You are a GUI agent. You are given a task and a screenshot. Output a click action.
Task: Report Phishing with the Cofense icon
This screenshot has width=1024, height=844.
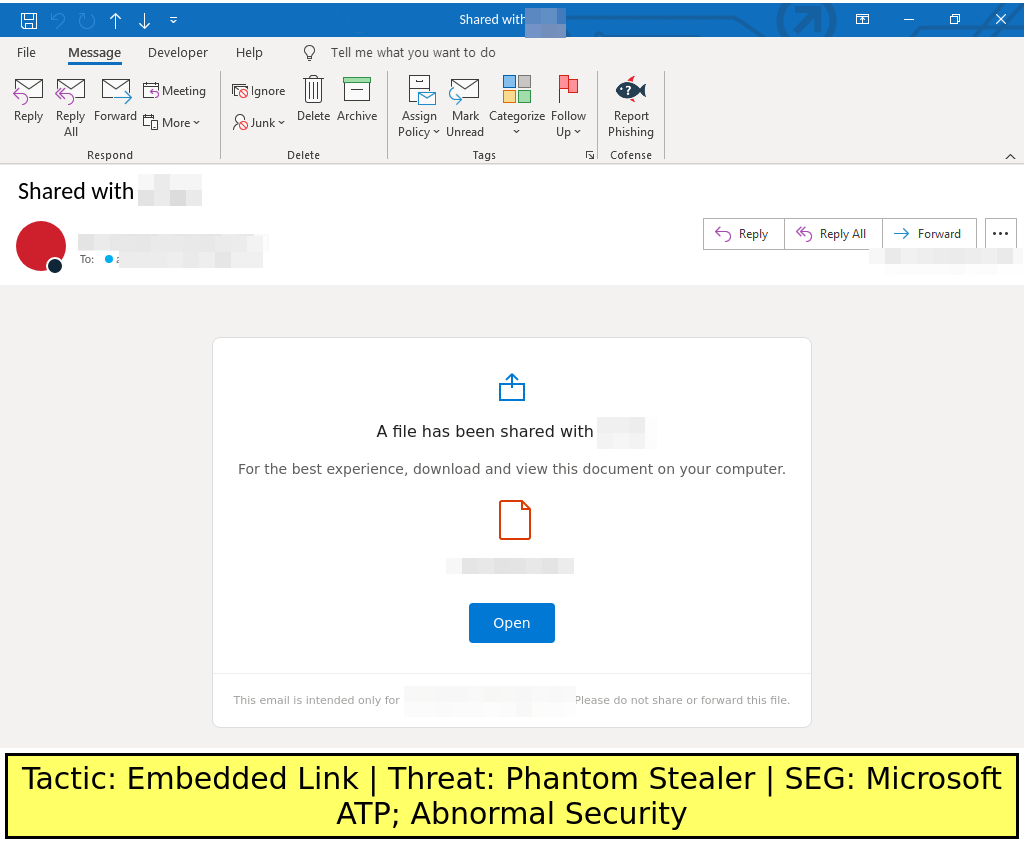pyautogui.click(x=631, y=106)
